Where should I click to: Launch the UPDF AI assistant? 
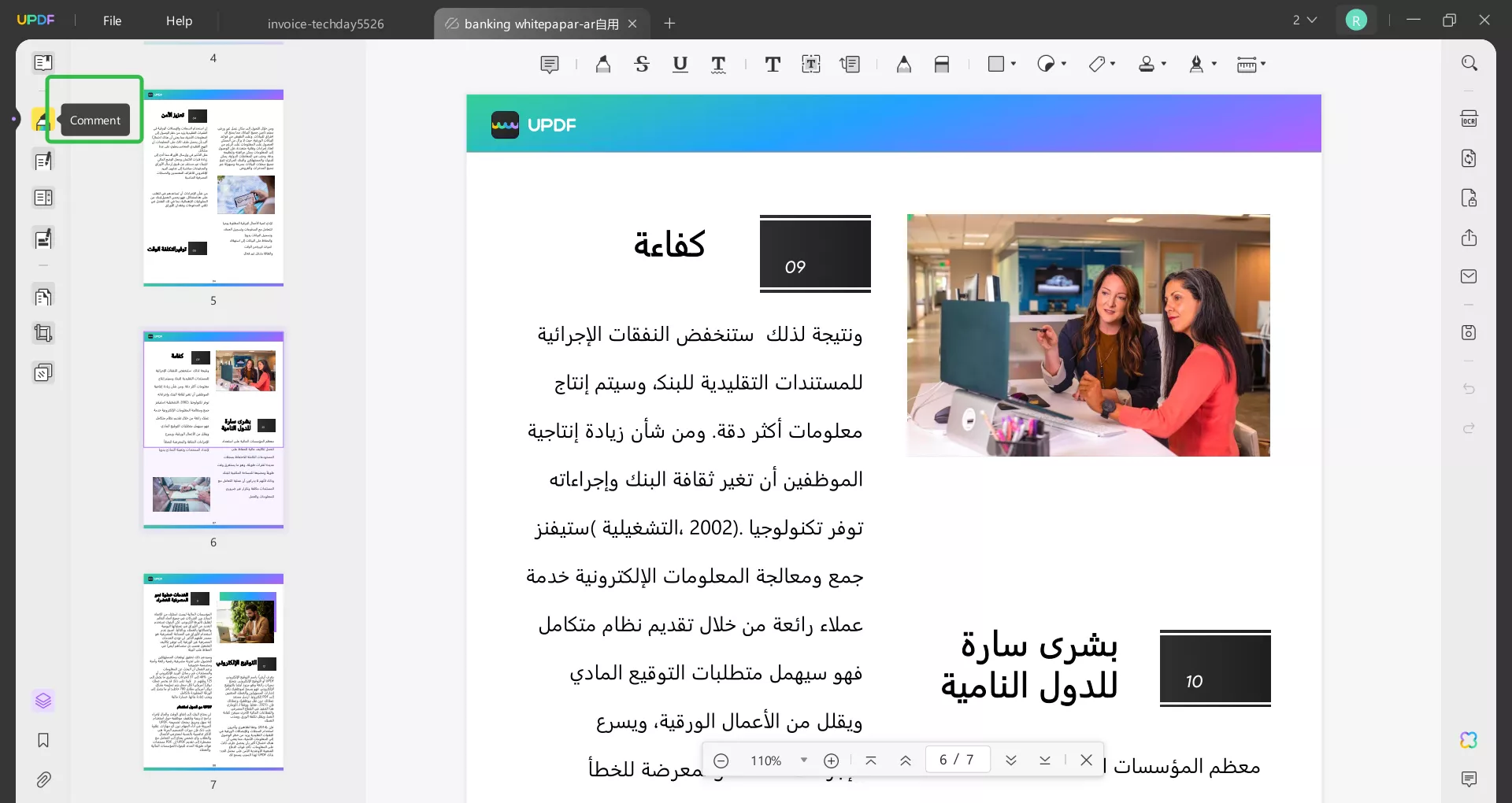(1469, 740)
